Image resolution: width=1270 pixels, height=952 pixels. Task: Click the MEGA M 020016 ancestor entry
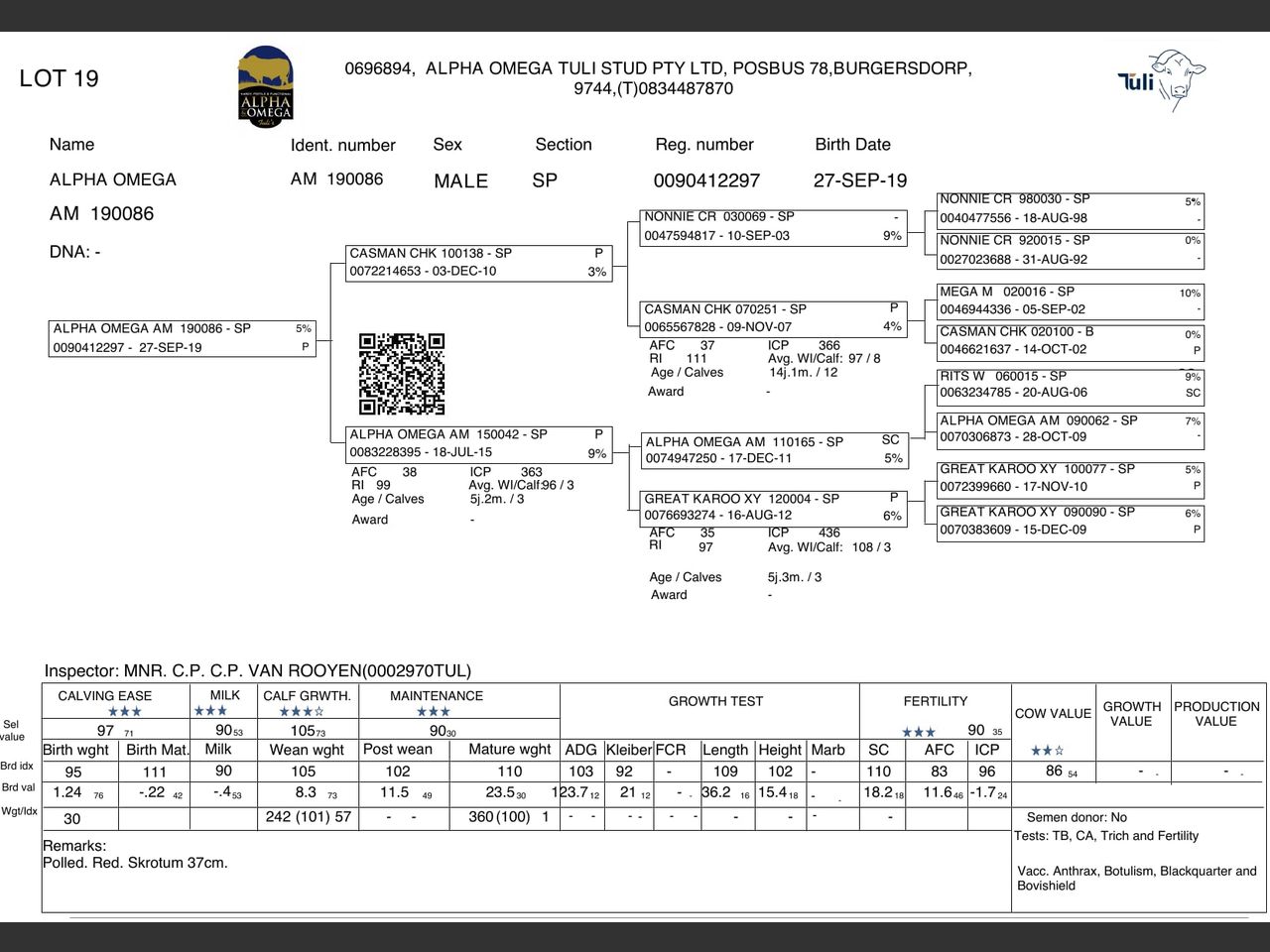pos(1070,300)
